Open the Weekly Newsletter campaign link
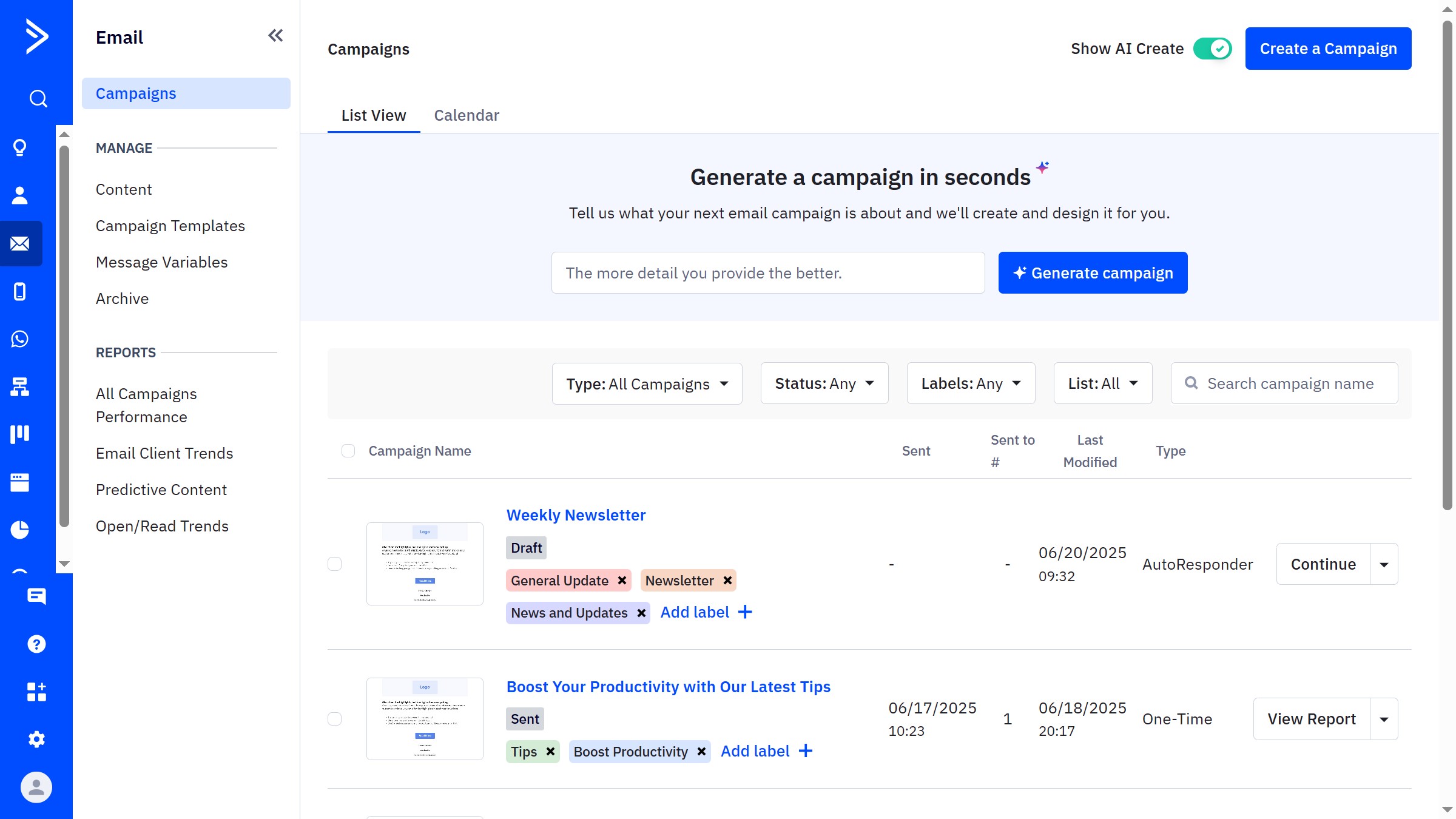 (576, 514)
